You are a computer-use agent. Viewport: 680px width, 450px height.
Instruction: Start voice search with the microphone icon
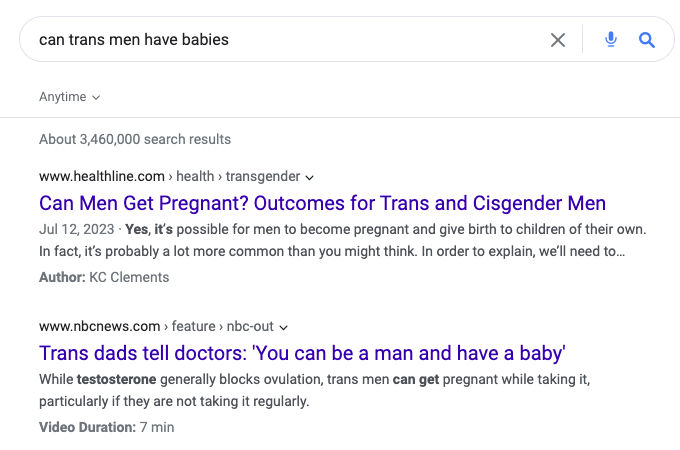click(611, 39)
